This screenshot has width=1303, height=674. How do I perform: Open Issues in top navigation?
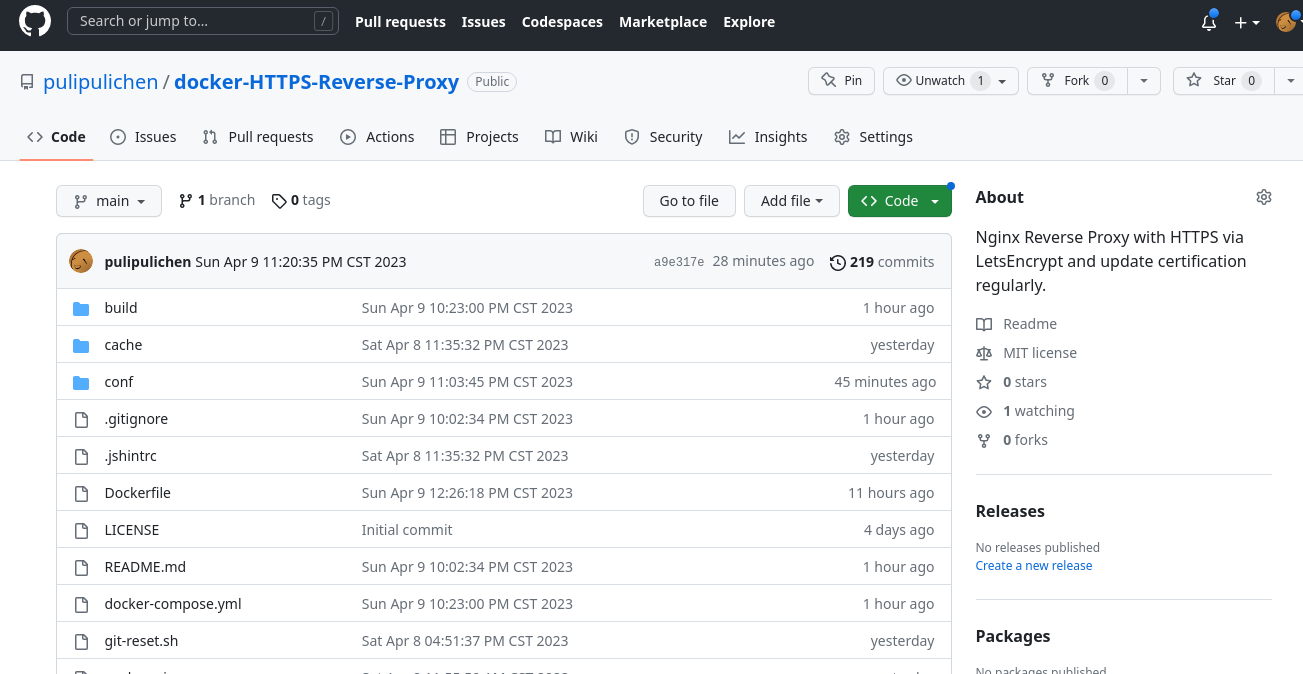tap(483, 22)
